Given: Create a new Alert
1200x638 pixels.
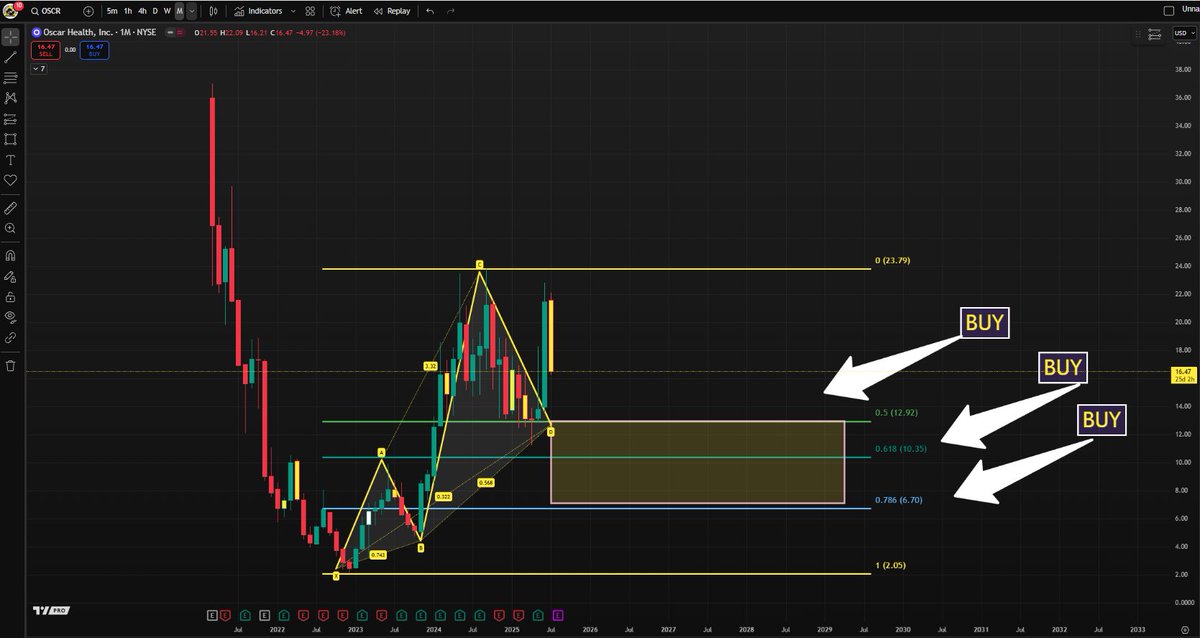Looking at the screenshot, I should coord(346,11).
